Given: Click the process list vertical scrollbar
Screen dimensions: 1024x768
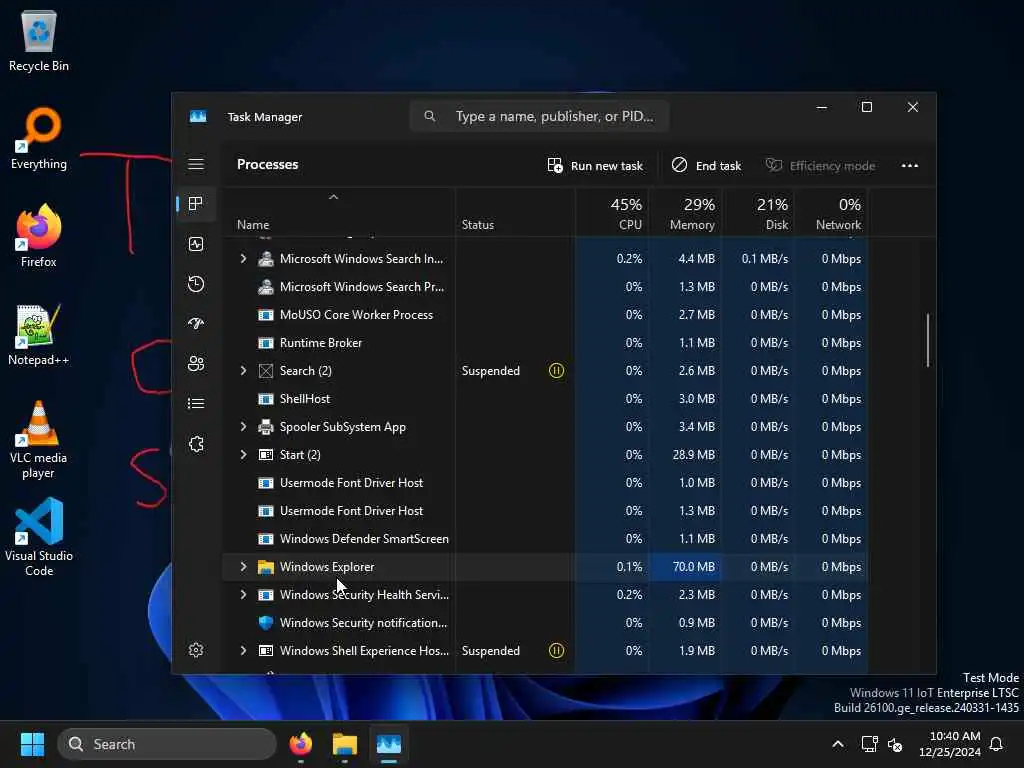Looking at the screenshot, I should click(927, 340).
